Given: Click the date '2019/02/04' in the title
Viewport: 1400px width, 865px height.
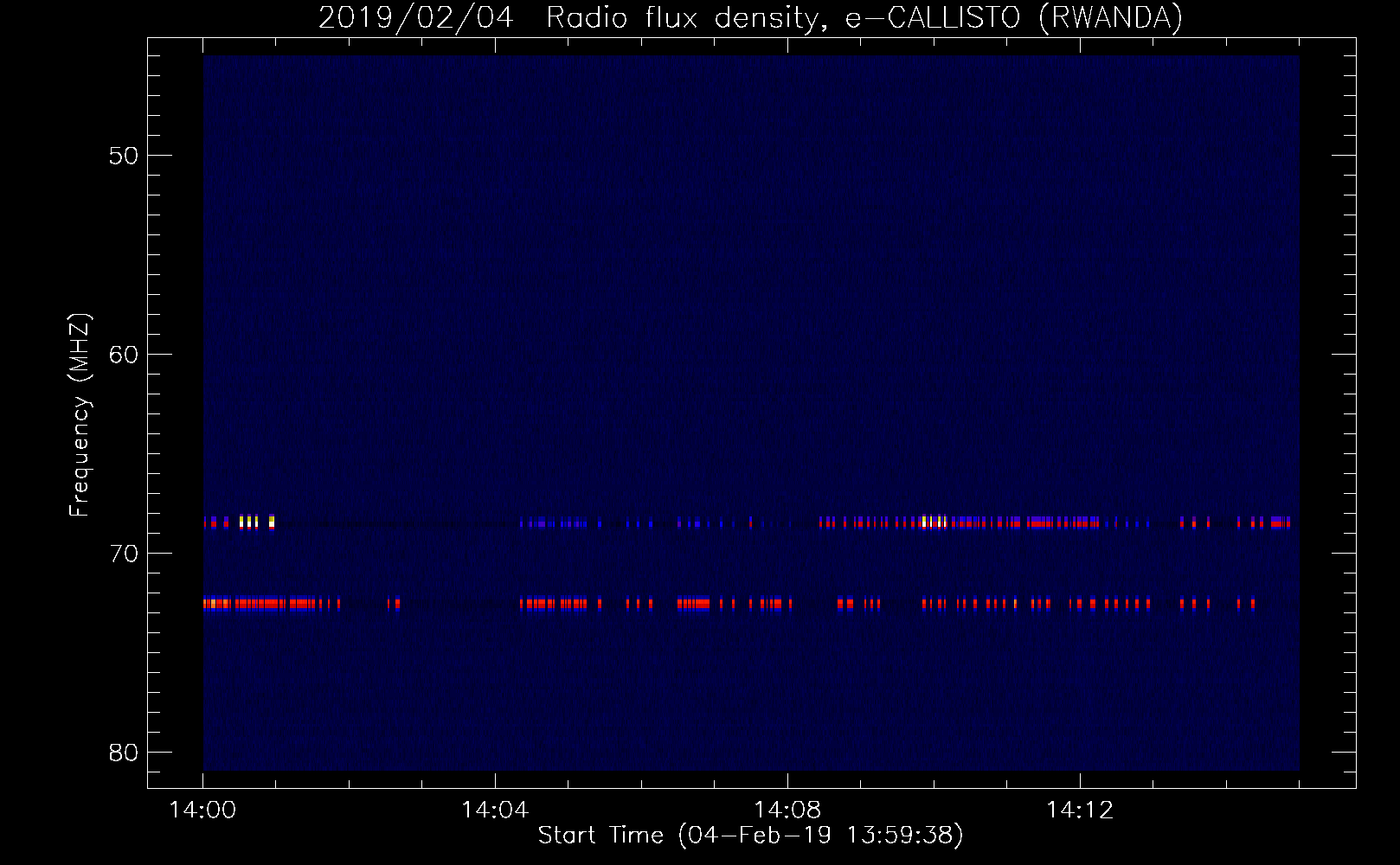Looking at the screenshot, I should [x=416, y=17].
